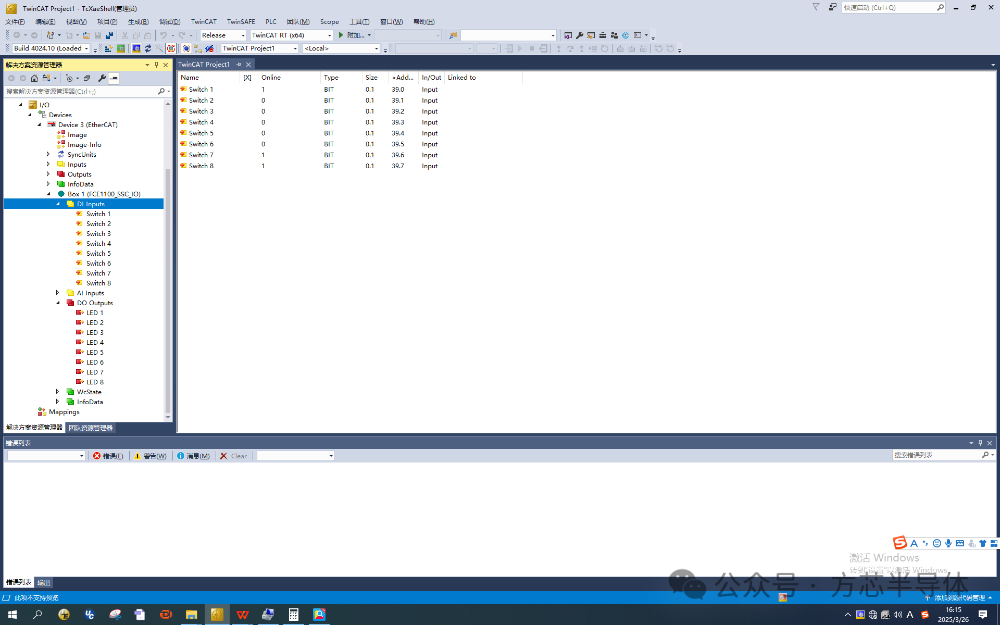Click the Clear button in Error List
1000x625 pixels.
pos(233,456)
